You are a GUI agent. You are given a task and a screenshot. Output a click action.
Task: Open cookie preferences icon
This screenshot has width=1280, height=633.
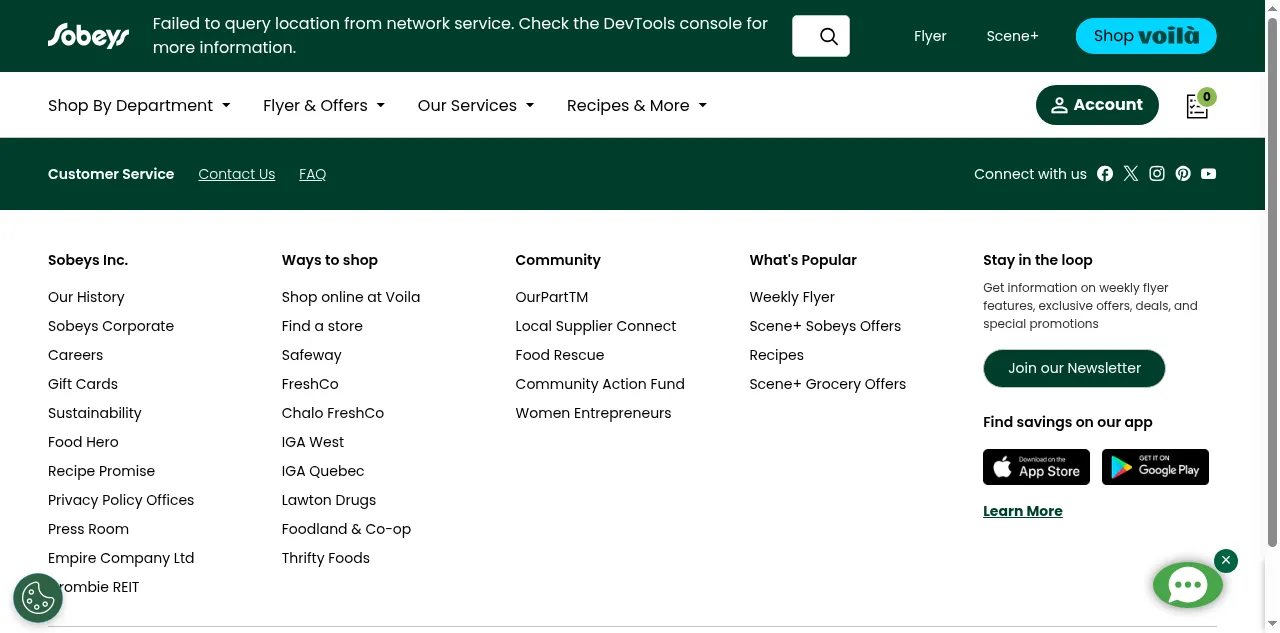tap(38, 598)
